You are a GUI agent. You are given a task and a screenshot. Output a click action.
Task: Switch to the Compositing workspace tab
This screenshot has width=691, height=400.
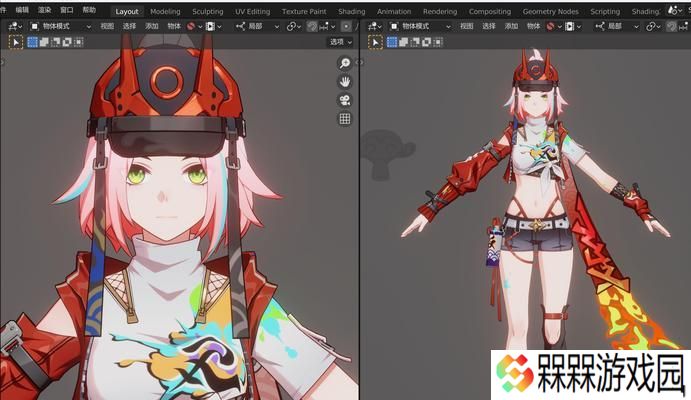tap(490, 11)
